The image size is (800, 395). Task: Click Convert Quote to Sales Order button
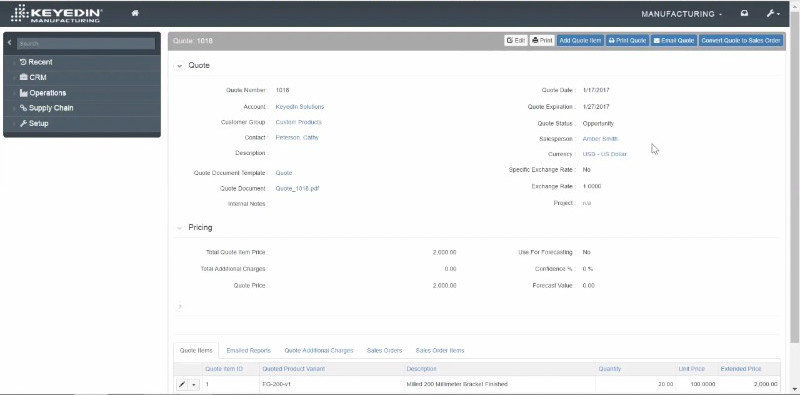[x=741, y=40]
